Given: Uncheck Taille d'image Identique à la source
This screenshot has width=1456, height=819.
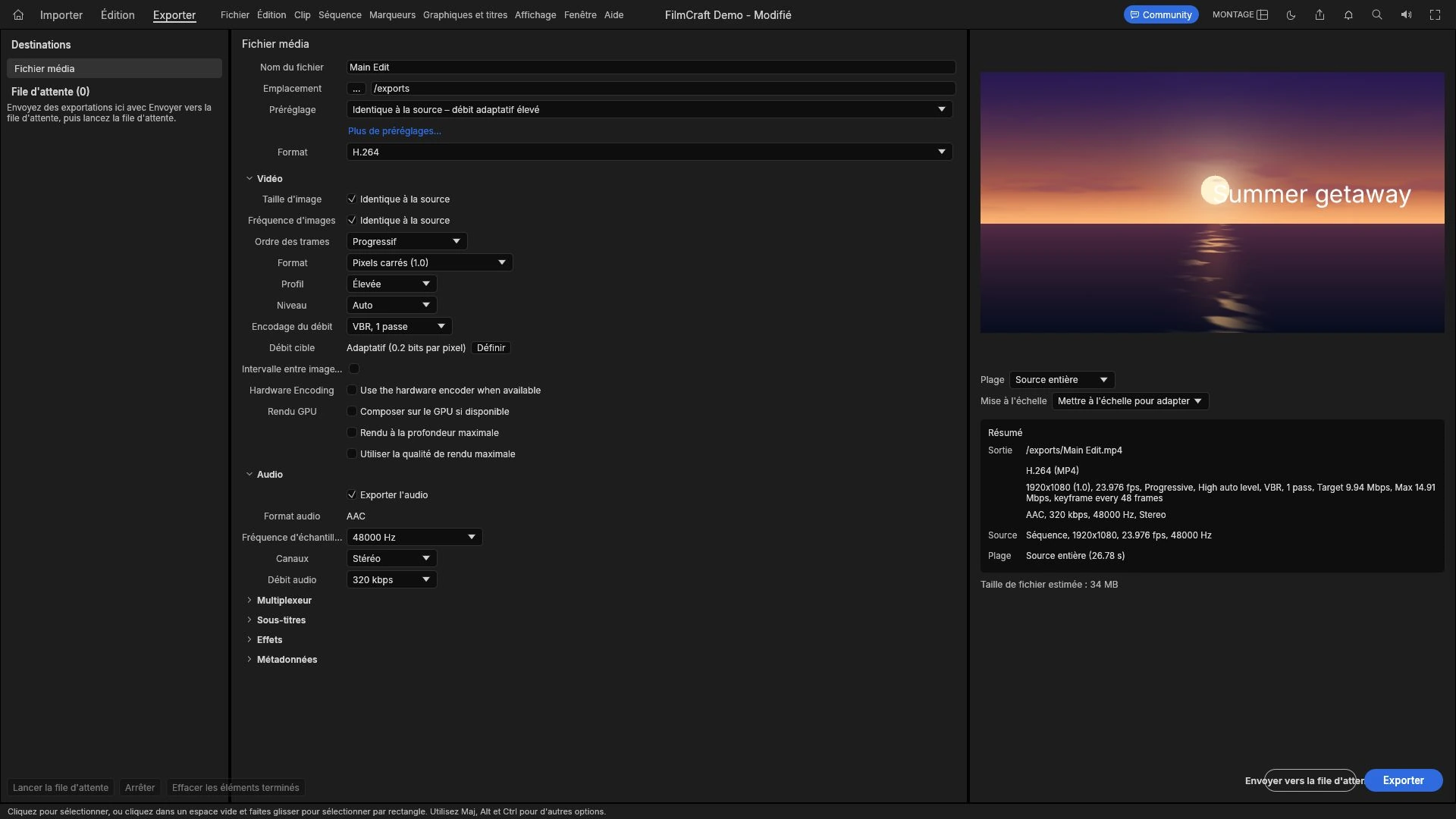Looking at the screenshot, I should (352, 199).
